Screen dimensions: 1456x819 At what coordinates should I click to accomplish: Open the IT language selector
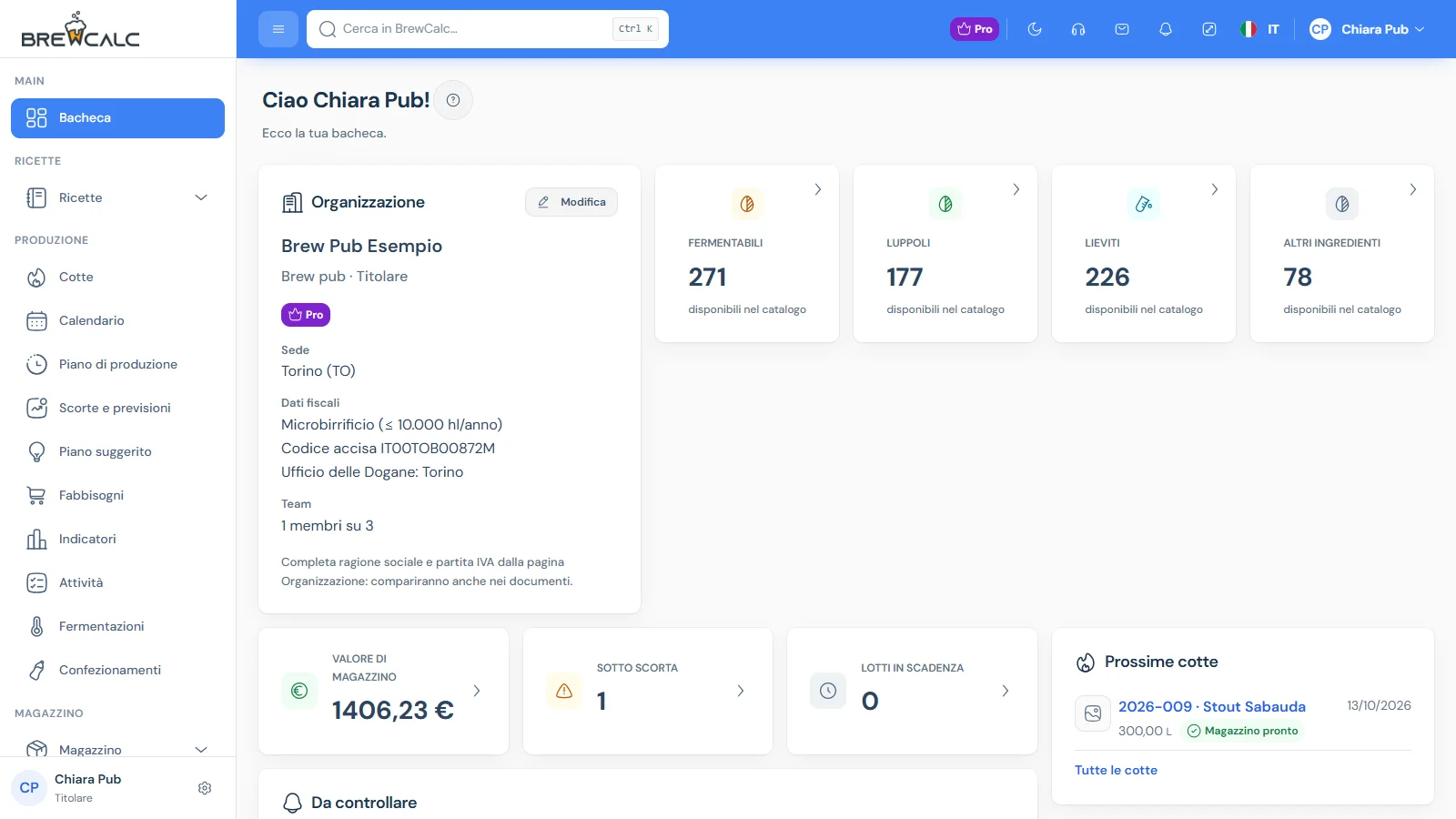[x=1259, y=29]
